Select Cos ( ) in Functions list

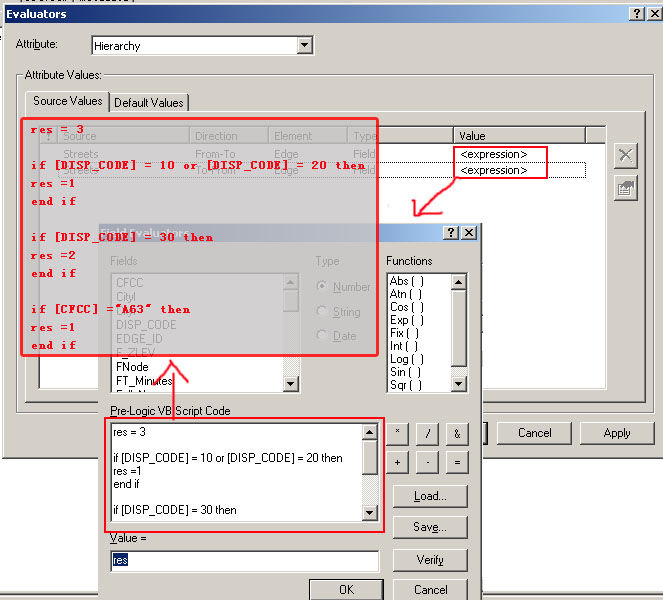[406, 307]
